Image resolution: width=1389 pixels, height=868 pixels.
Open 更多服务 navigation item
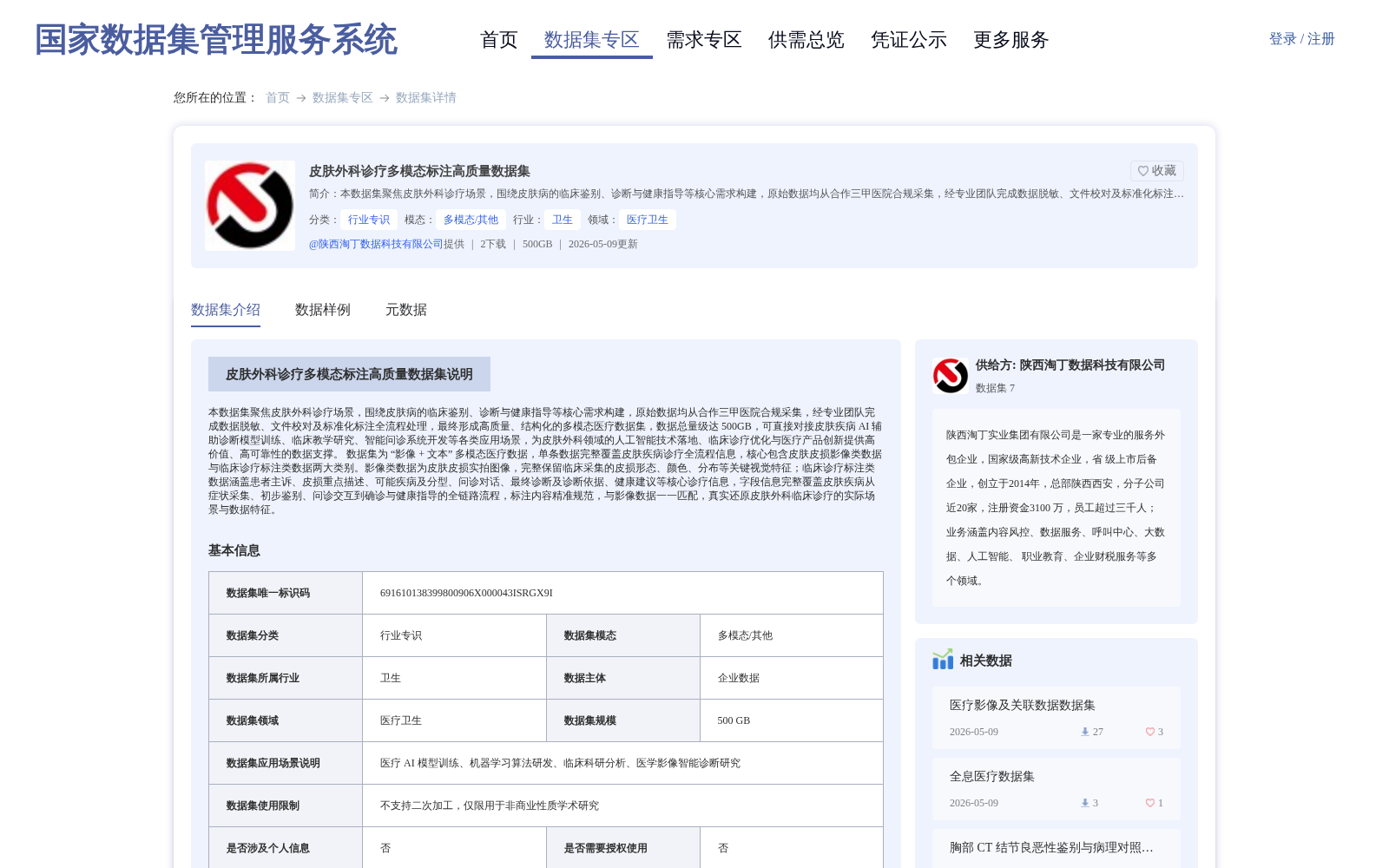click(x=1011, y=40)
